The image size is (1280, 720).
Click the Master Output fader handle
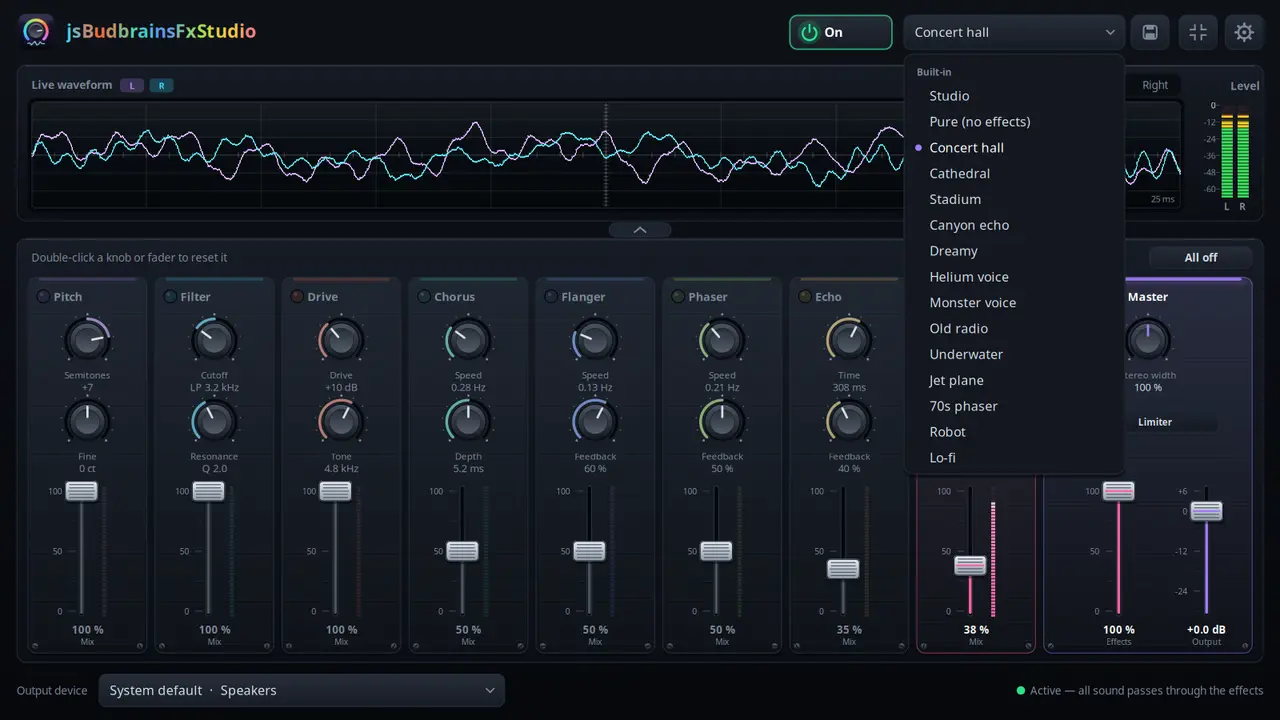coord(1206,511)
